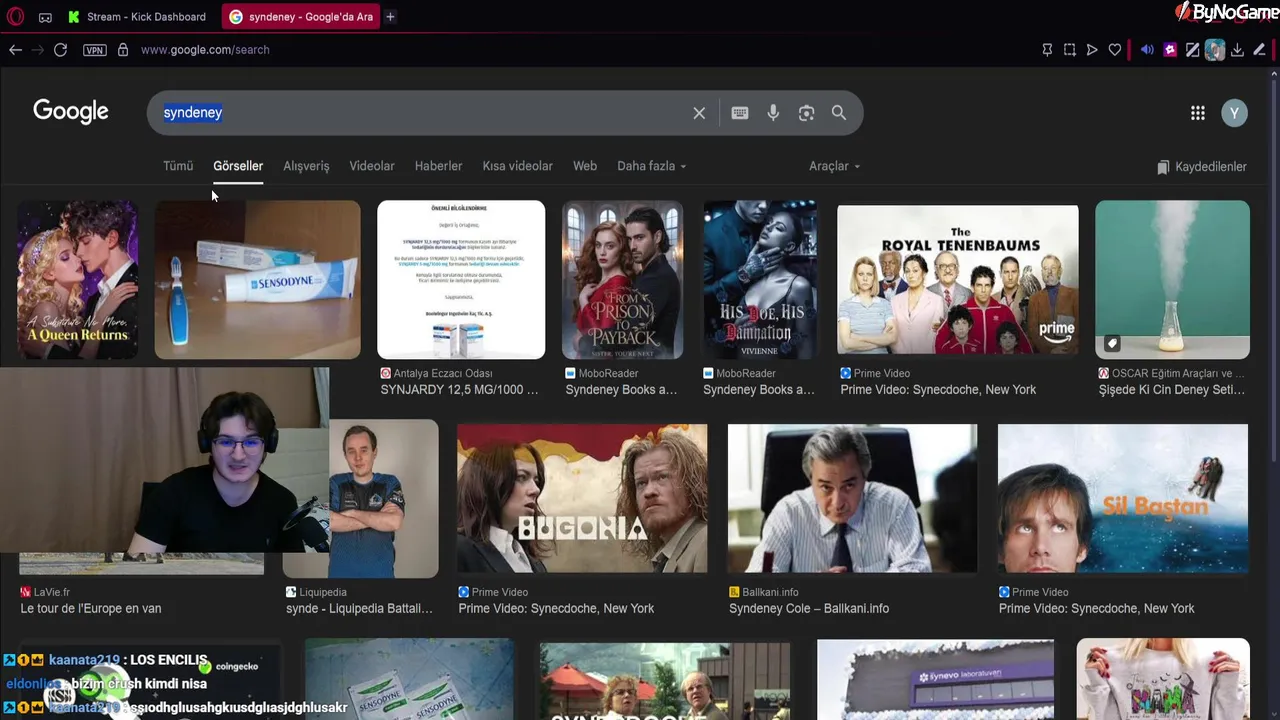
Task: Open the Google apps grid
Action: point(1197,113)
